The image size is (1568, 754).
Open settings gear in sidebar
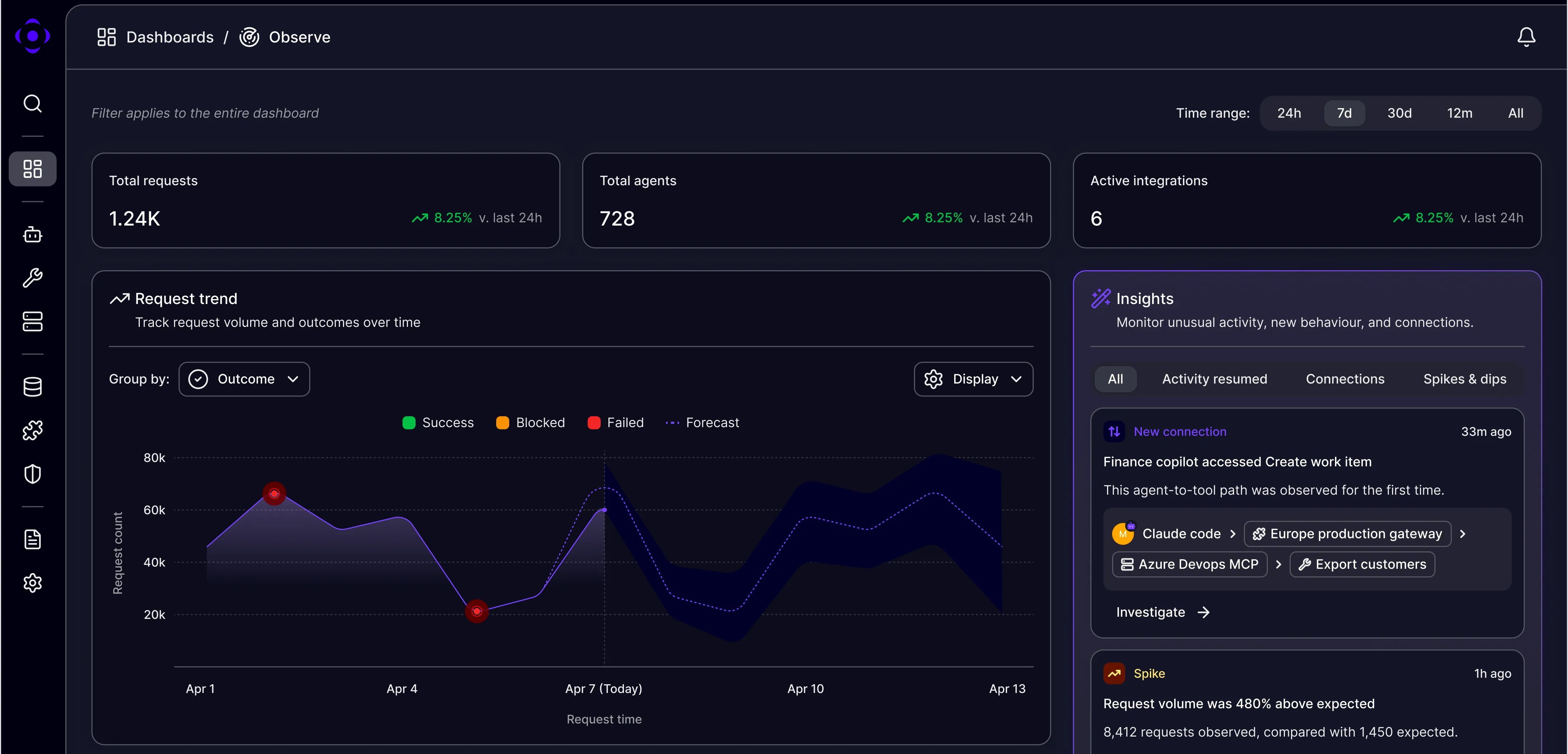click(x=33, y=583)
